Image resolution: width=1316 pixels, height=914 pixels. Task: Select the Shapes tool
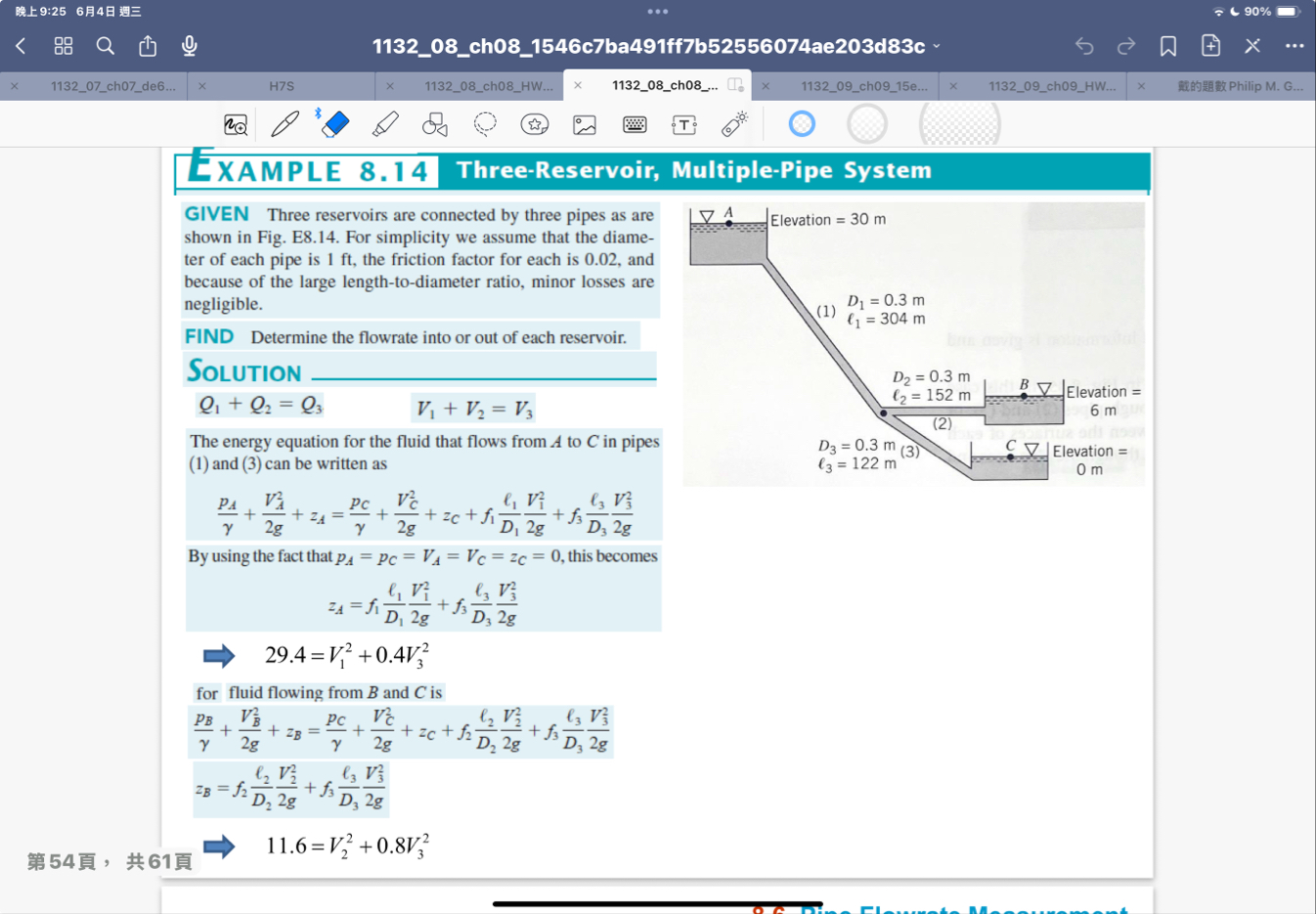pyautogui.click(x=435, y=124)
